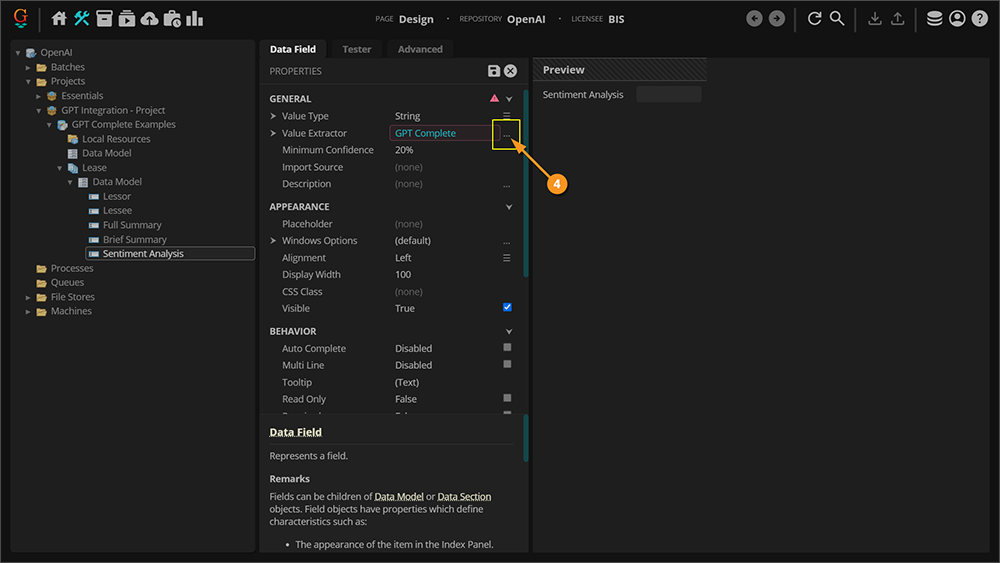Save properties with the floppy disk icon
This screenshot has width=1000, height=563.
pyautogui.click(x=493, y=71)
